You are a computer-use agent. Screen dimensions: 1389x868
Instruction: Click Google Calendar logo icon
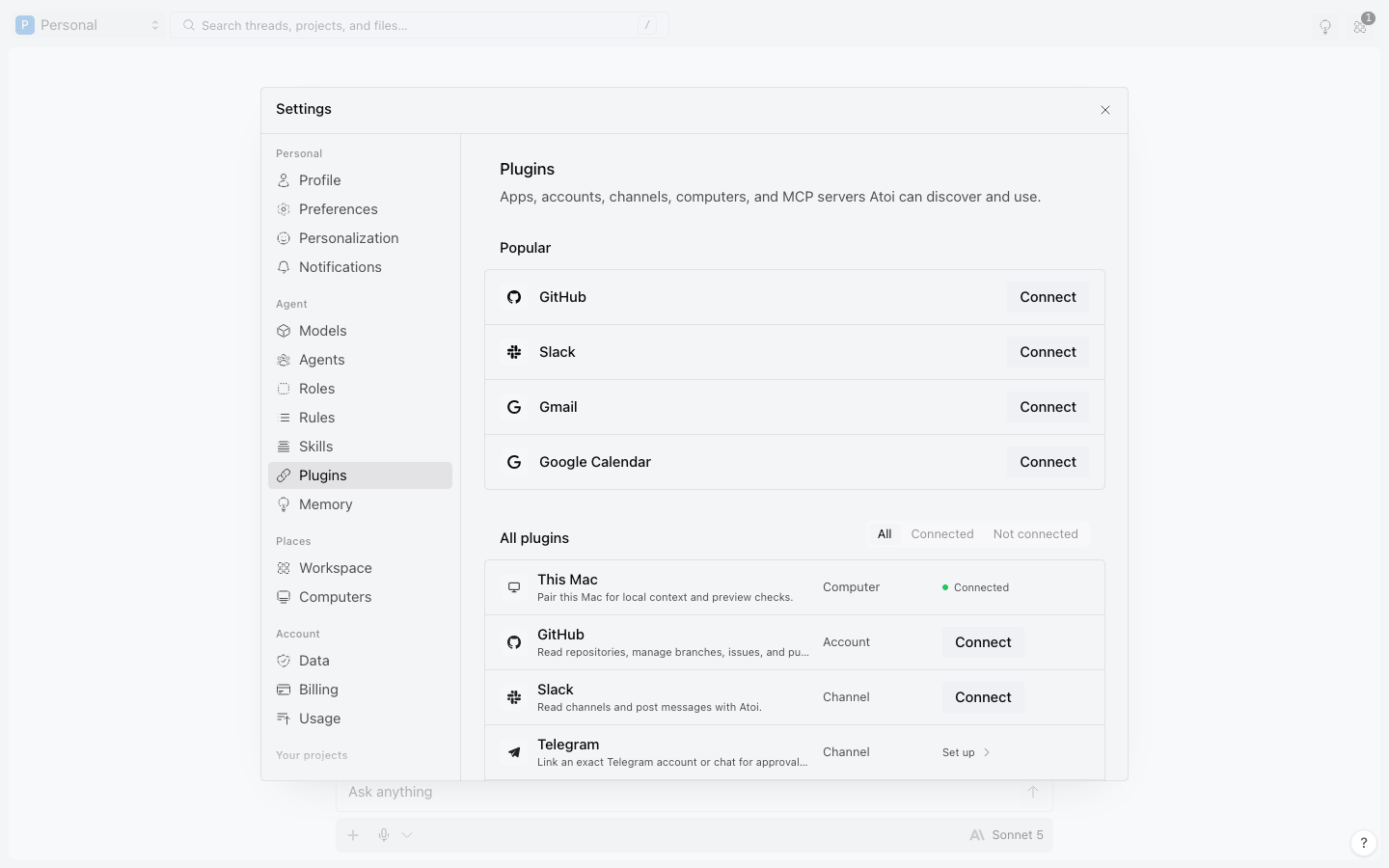point(514,462)
